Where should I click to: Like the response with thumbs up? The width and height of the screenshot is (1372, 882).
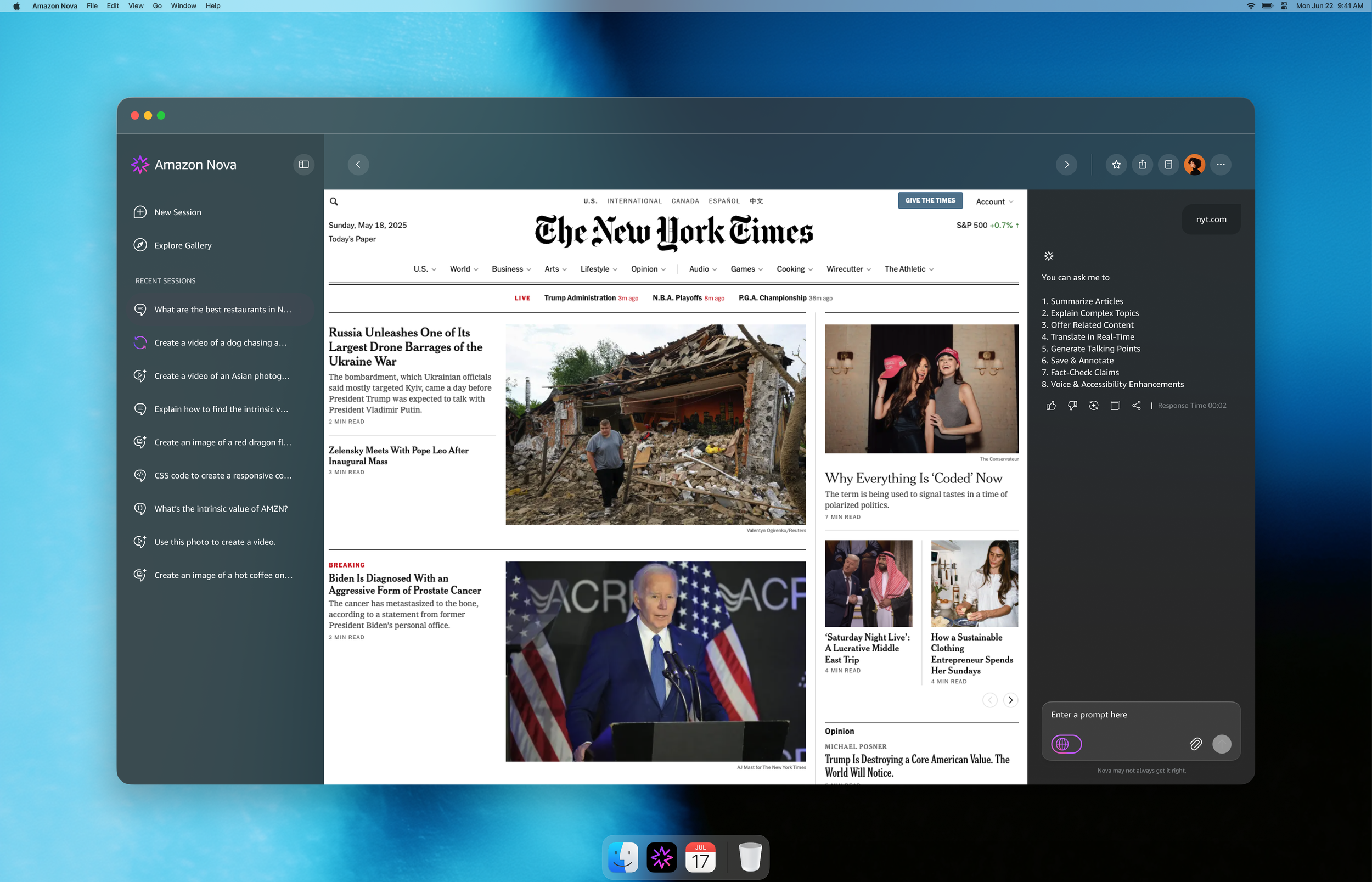[1052, 406]
